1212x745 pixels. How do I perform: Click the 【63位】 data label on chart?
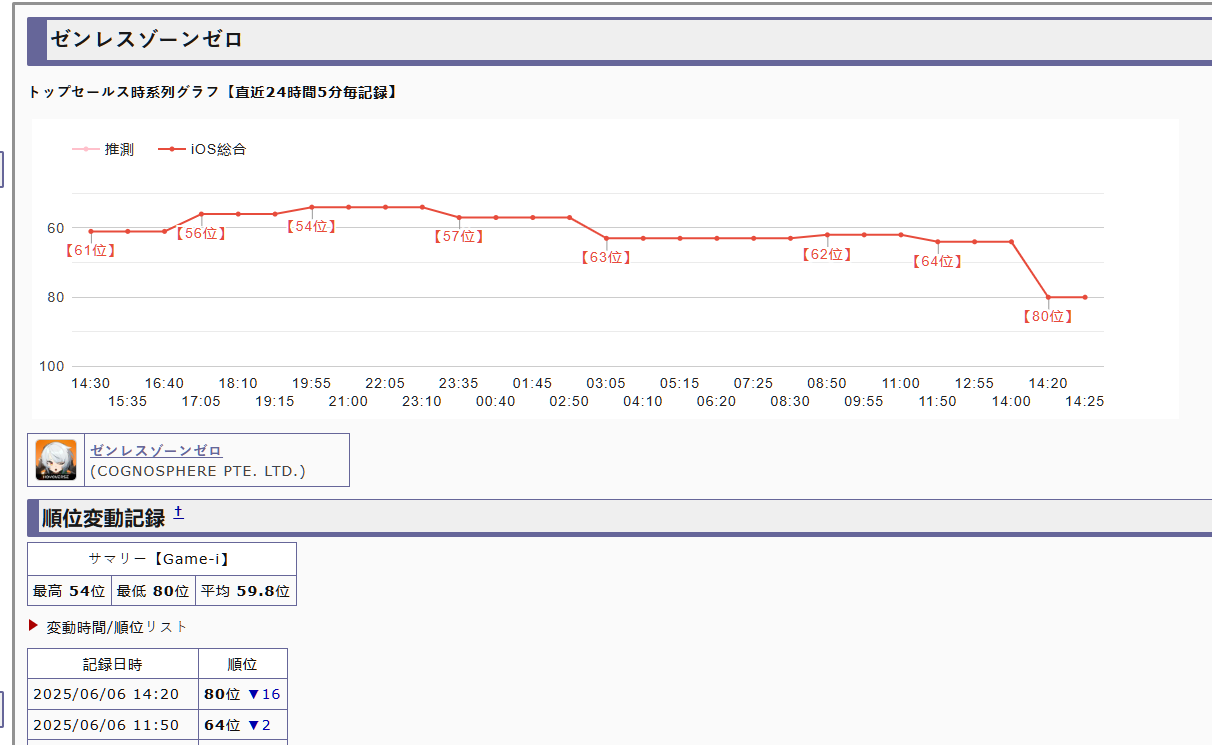[x=605, y=257]
